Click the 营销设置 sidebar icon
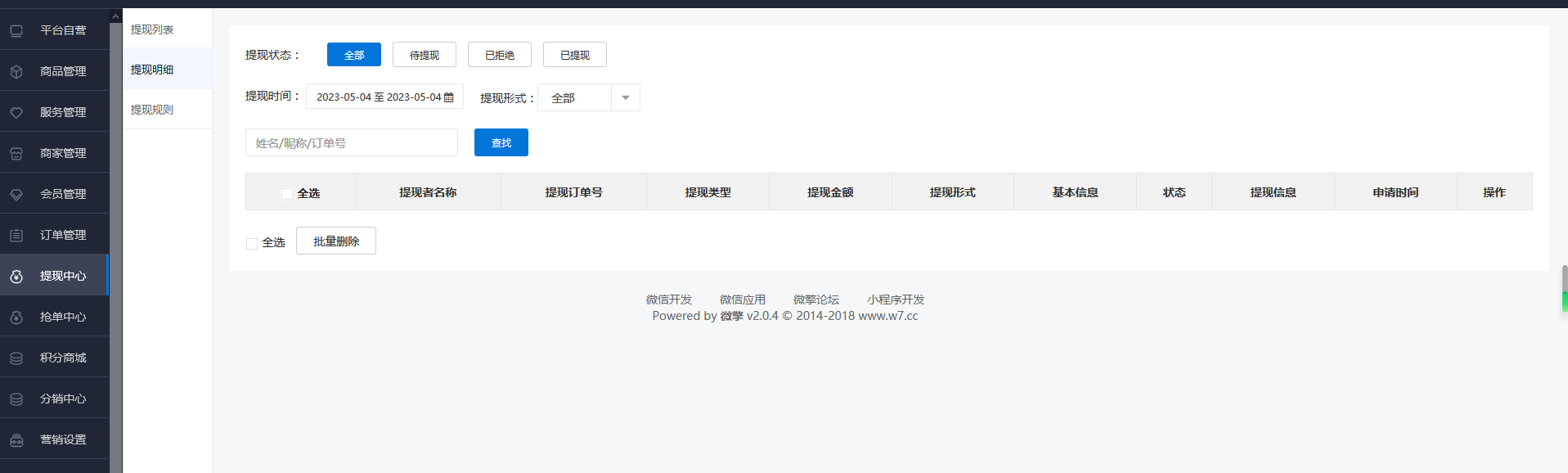 16,439
